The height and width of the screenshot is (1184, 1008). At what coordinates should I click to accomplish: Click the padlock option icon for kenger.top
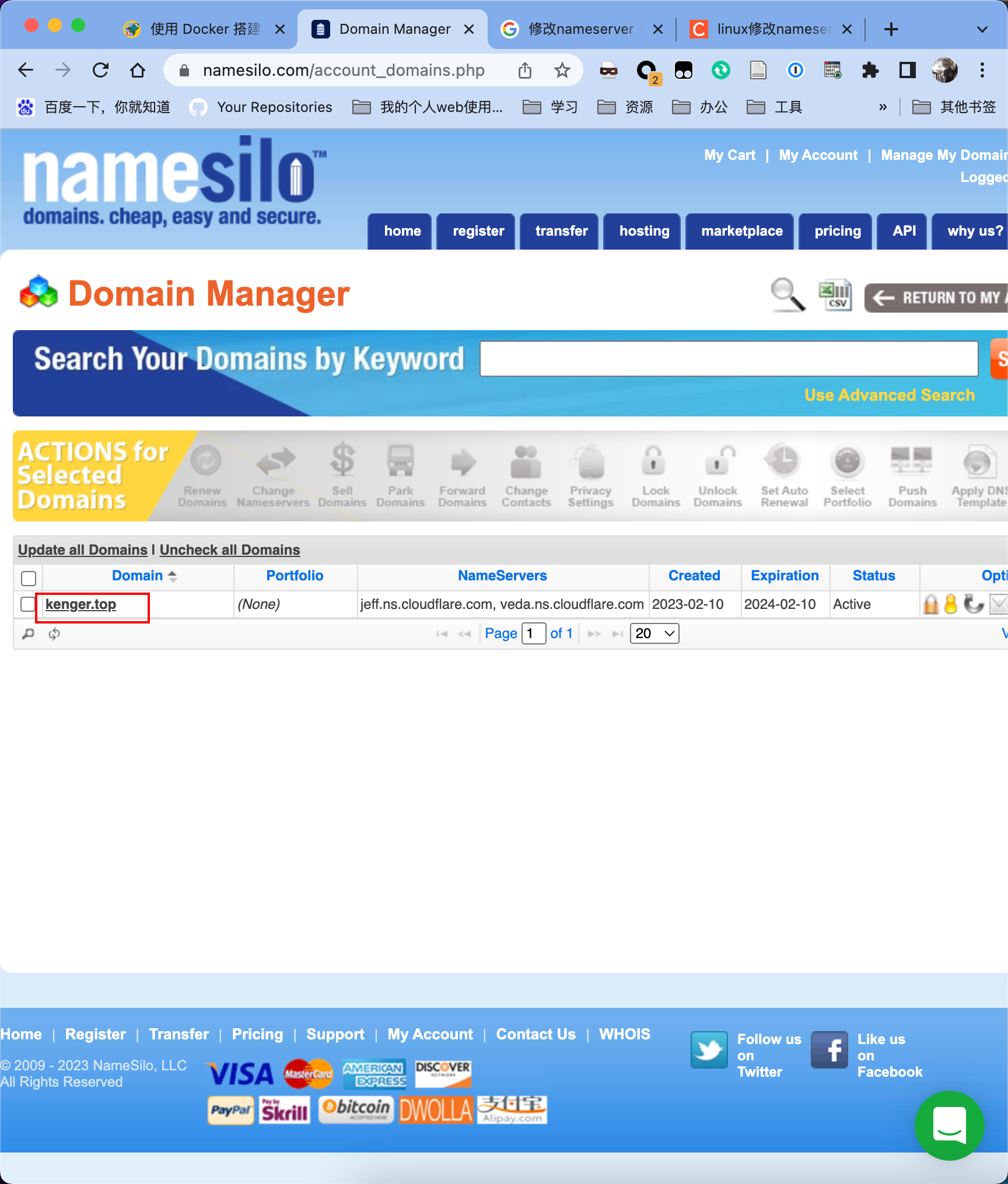(x=931, y=604)
